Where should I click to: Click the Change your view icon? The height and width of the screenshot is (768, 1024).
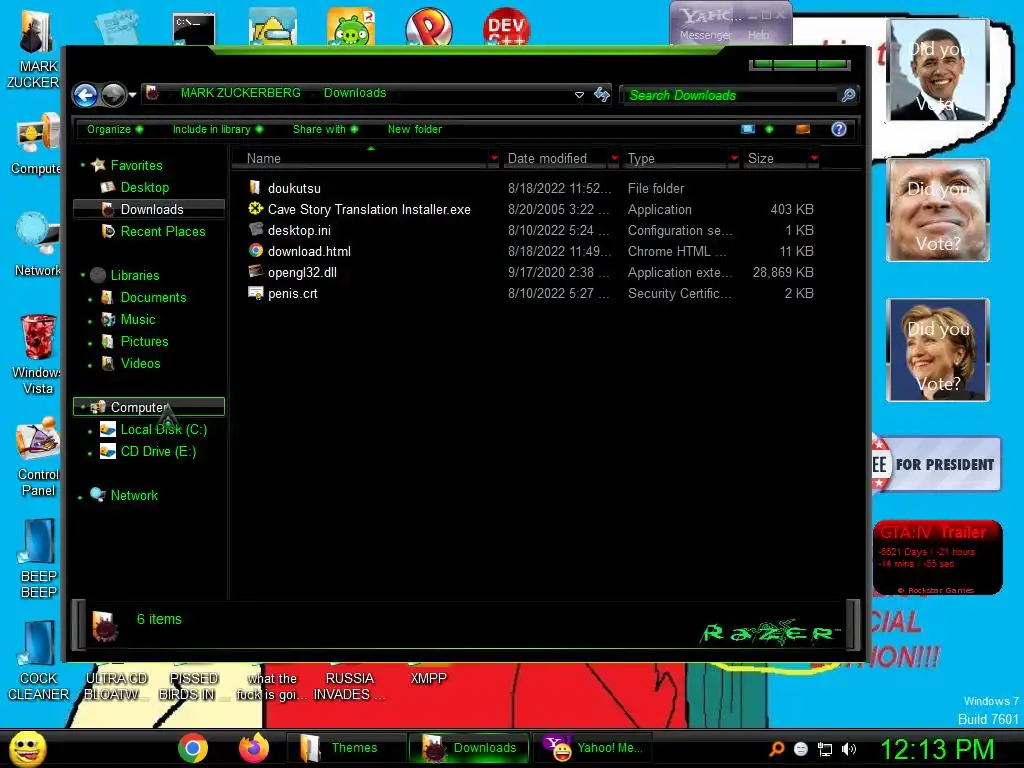pos(748,129)
